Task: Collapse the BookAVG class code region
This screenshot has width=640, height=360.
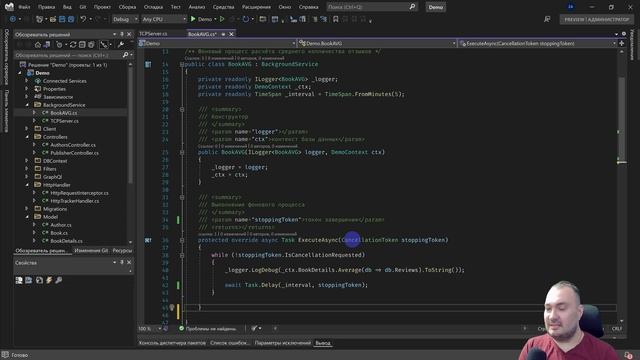Action: click(182, 64)
